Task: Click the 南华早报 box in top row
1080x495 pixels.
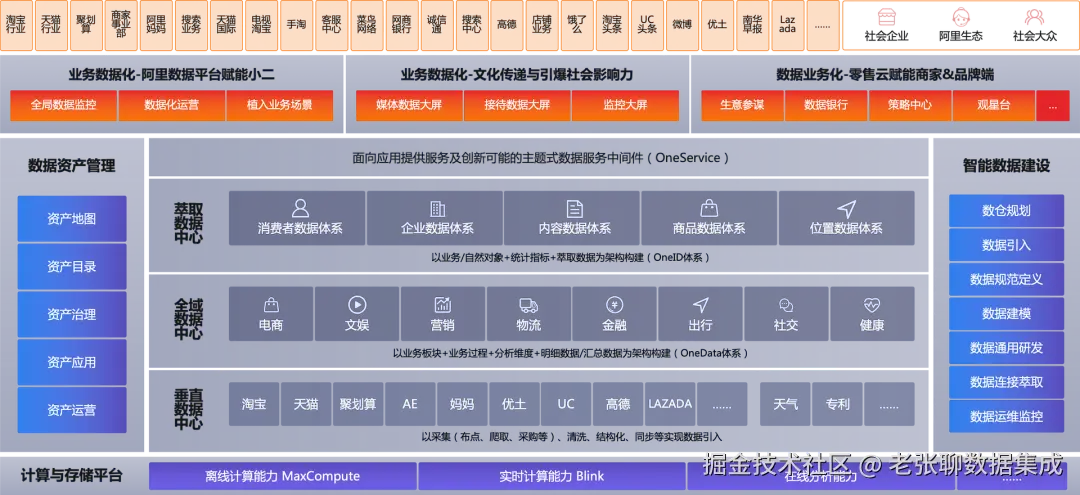Action: tap(752, 25)
